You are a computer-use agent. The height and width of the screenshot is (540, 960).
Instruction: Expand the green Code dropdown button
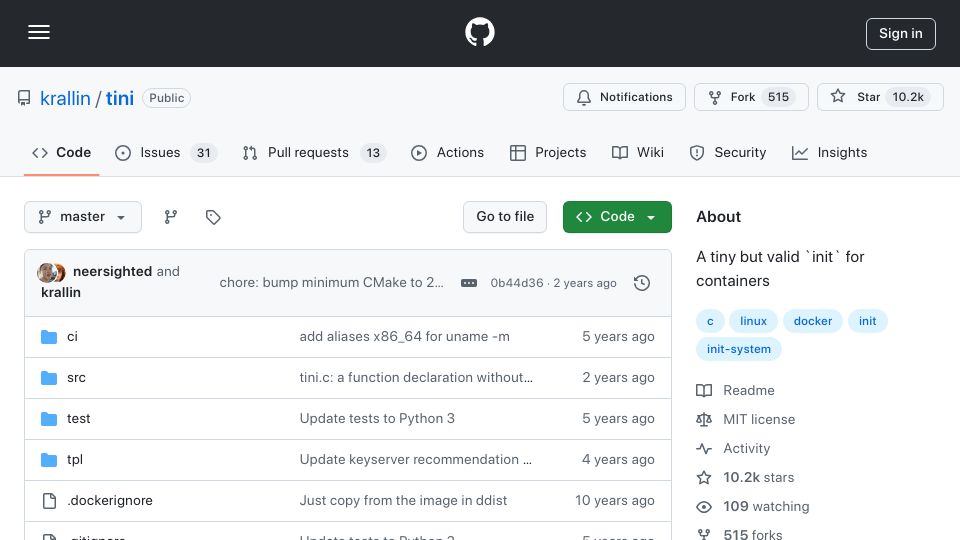[x=617, y=217]
